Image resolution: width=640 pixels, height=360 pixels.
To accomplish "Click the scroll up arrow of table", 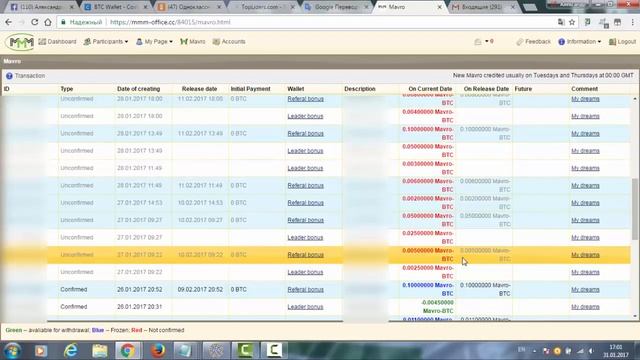I will point(635,99).
